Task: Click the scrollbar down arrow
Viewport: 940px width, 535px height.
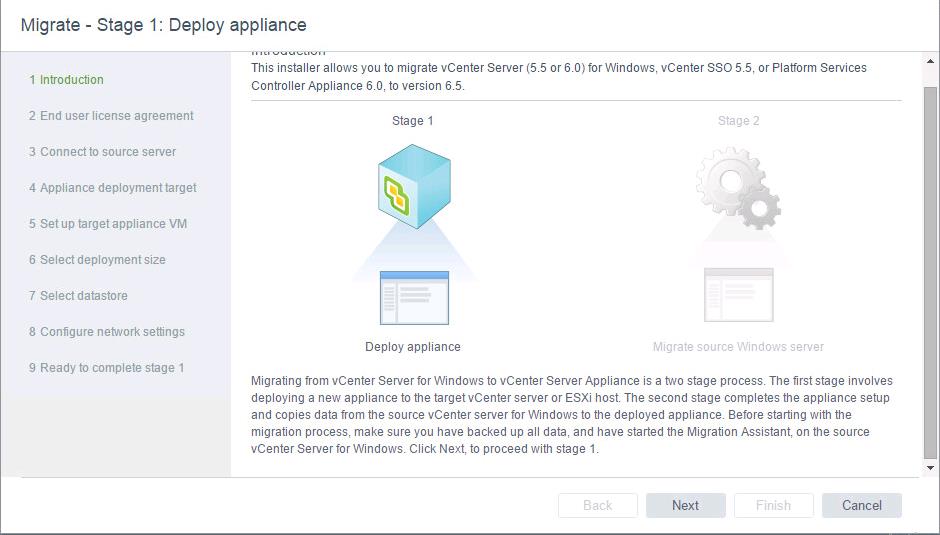Action: coord(930,468)
